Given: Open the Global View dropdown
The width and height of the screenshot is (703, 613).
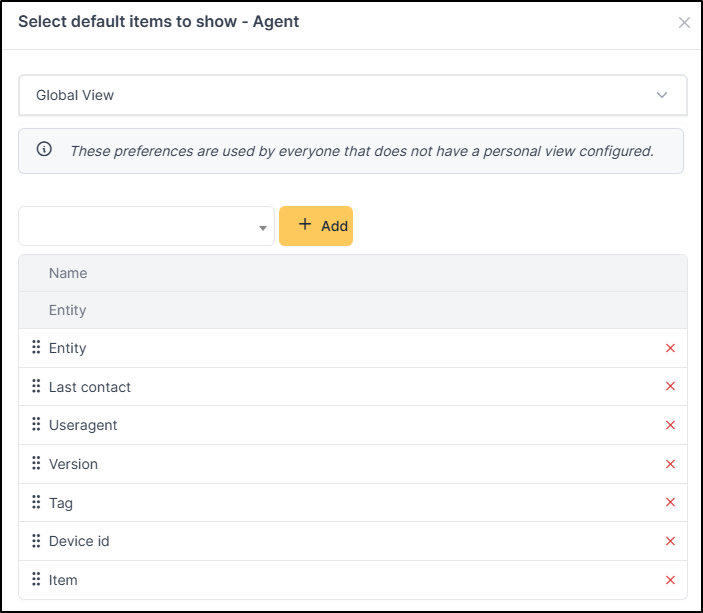Looking at the screenshot, I should click(352, 95).
